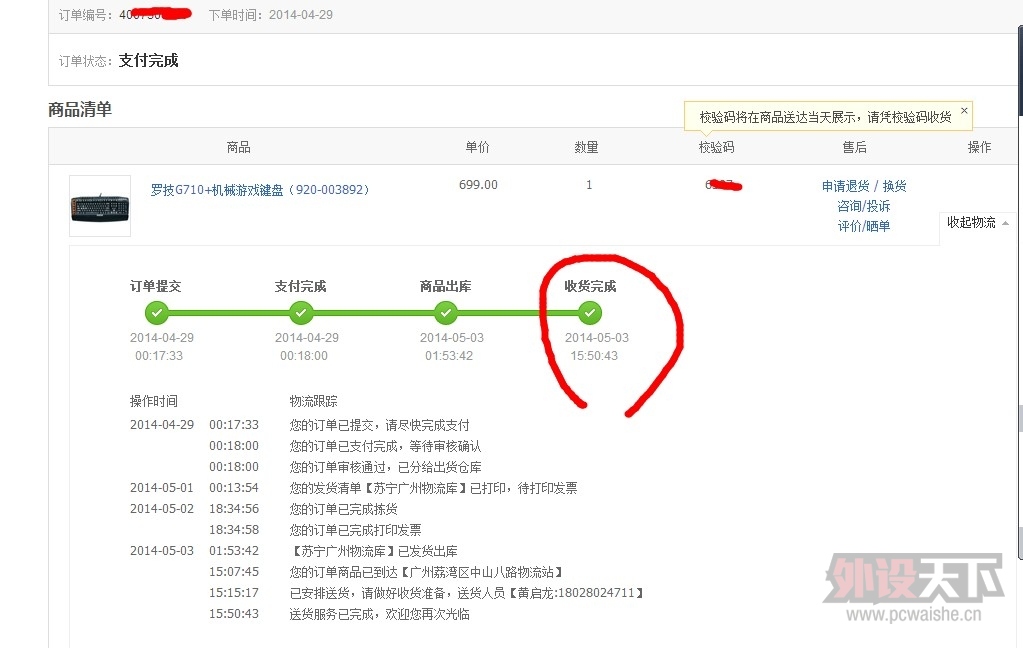Click the 数量 column header
The height and width of the screenshot is (648, 1023).
pos(587,147)
